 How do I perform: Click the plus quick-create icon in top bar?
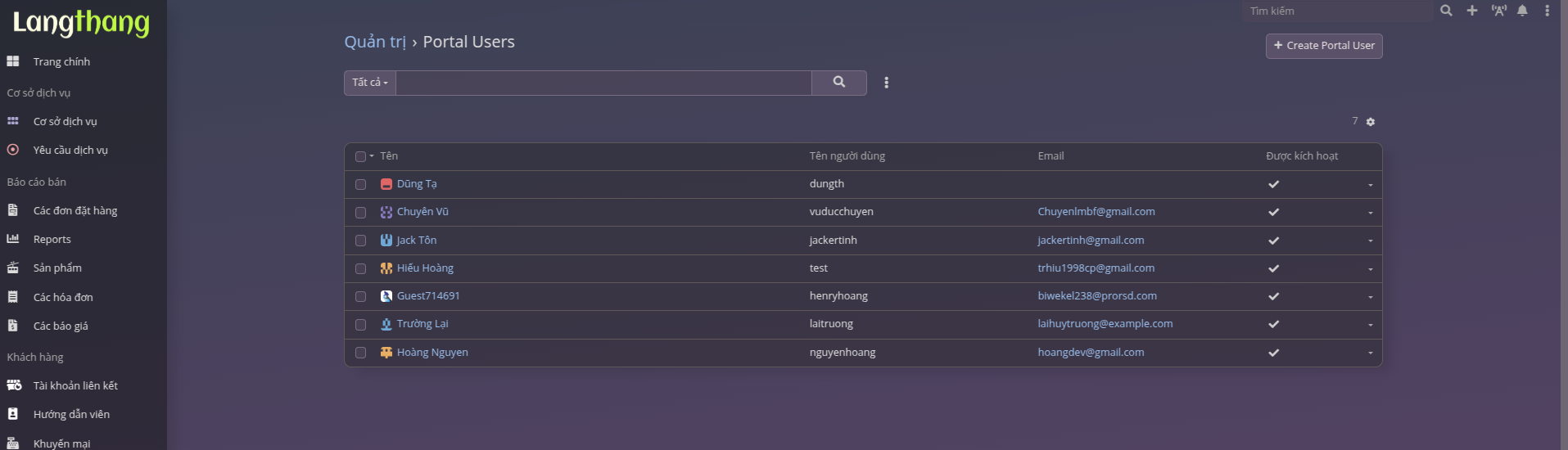[x=1472, y=11]
